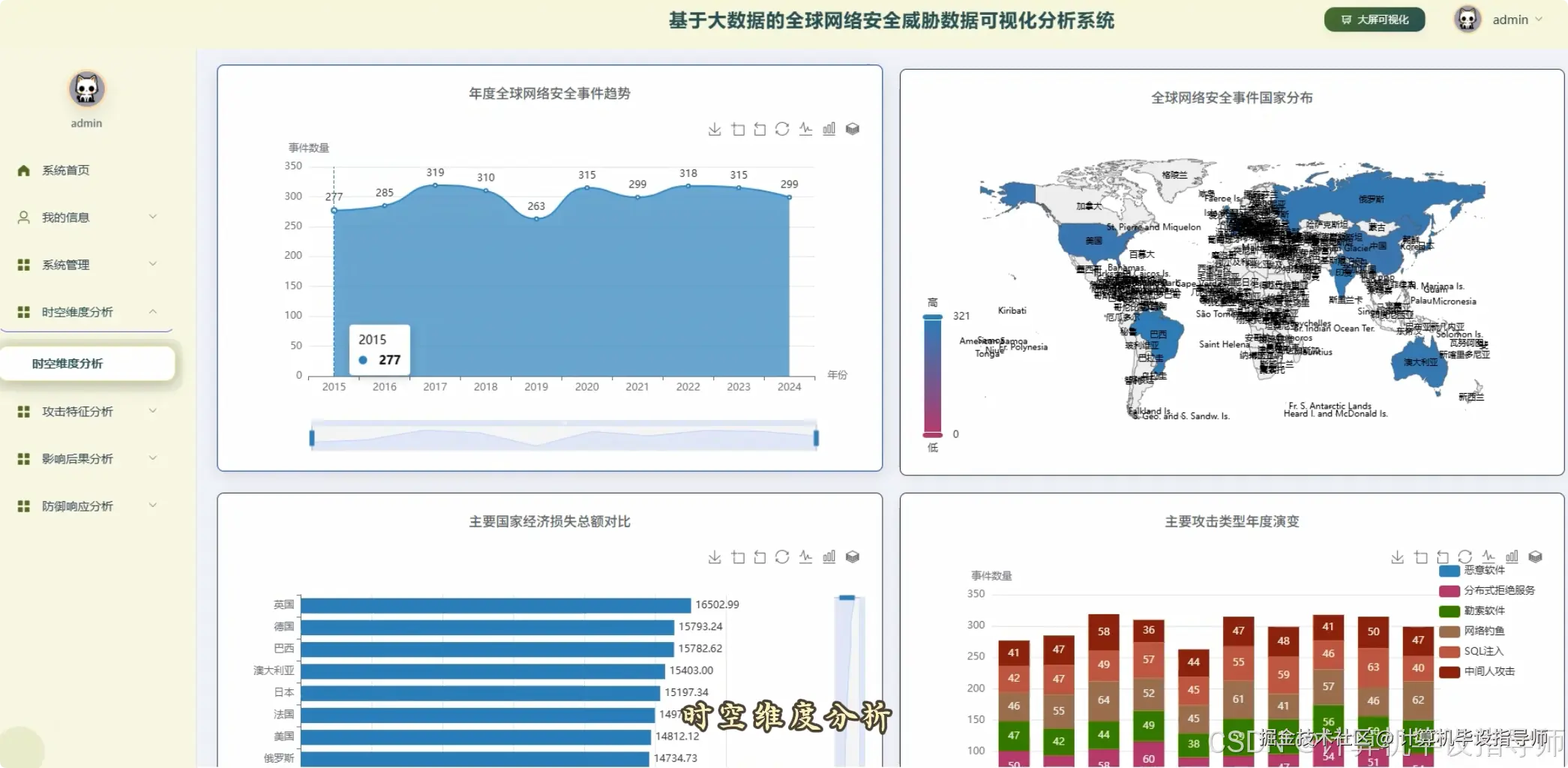Expand the 攻击特征分析 menu chevron
The width and height of the screenshot is (1568, 768).
coord(153,411)
